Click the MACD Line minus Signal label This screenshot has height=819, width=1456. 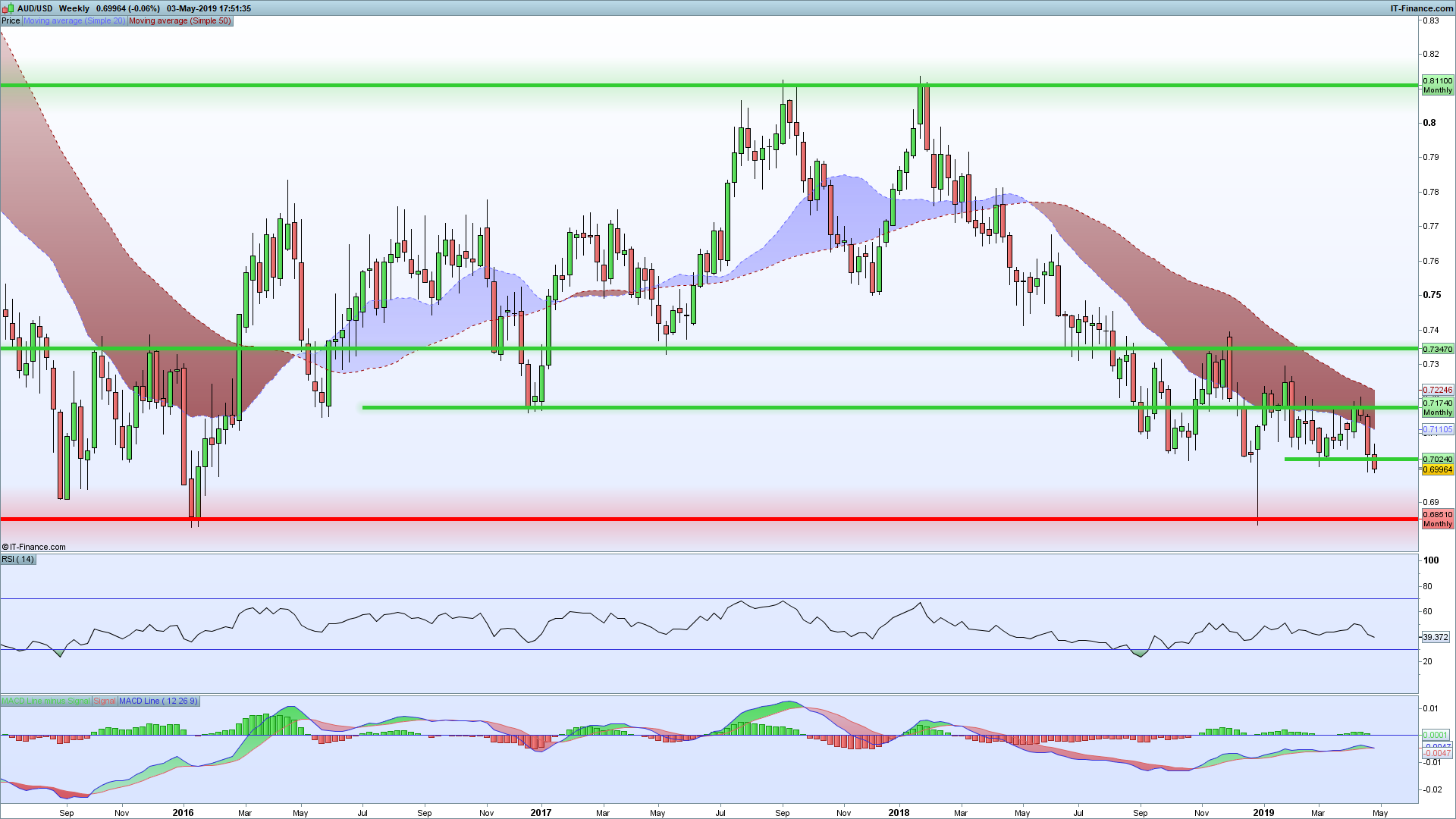coord(45,701)
